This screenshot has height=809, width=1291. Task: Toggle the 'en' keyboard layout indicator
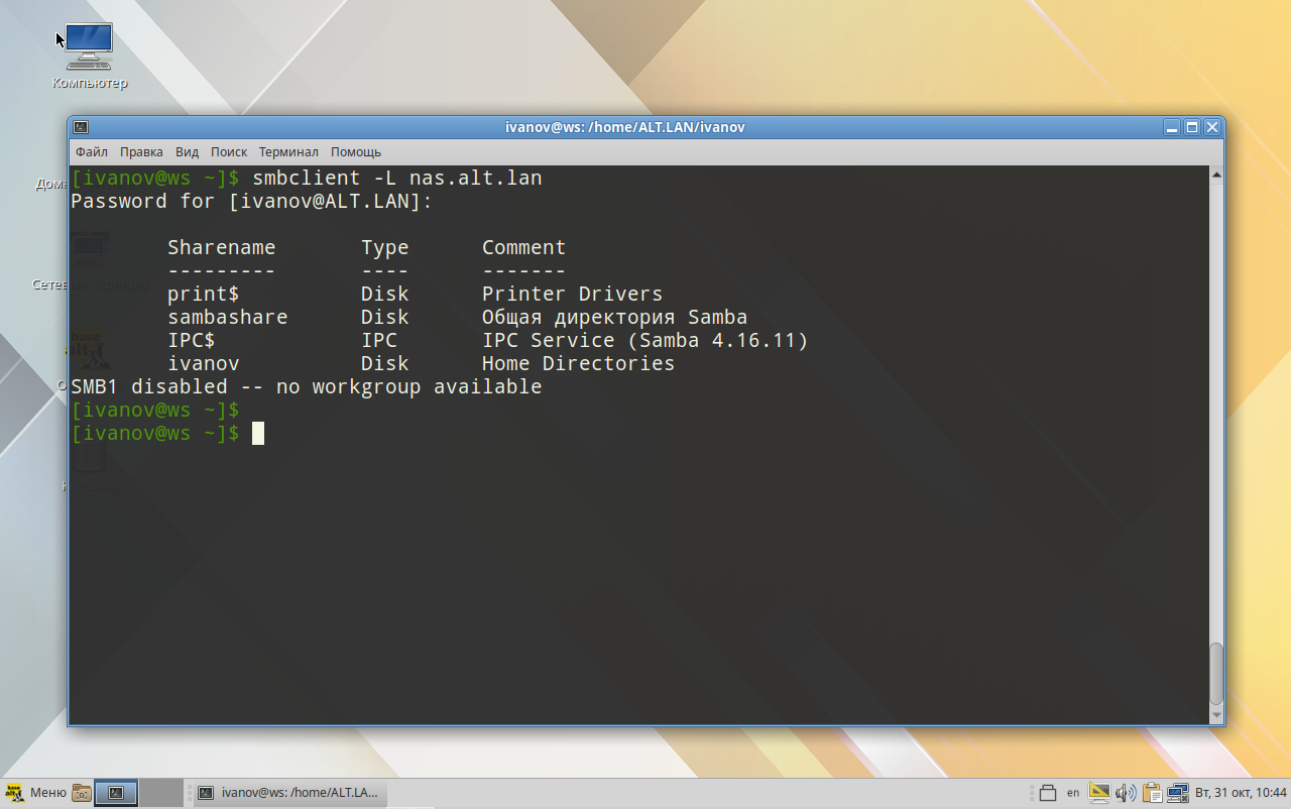tap(1073, 793)
